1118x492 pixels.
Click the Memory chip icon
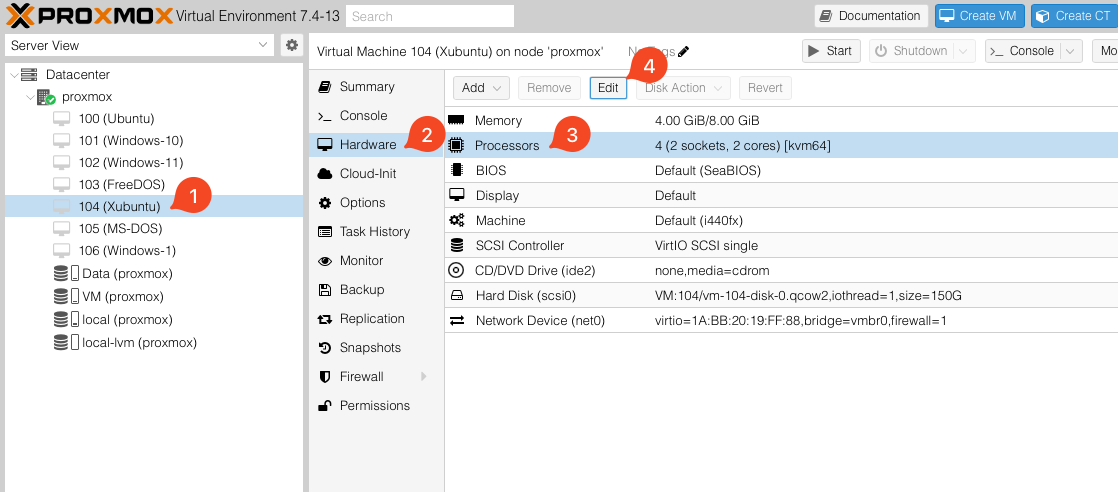[457, 120]
